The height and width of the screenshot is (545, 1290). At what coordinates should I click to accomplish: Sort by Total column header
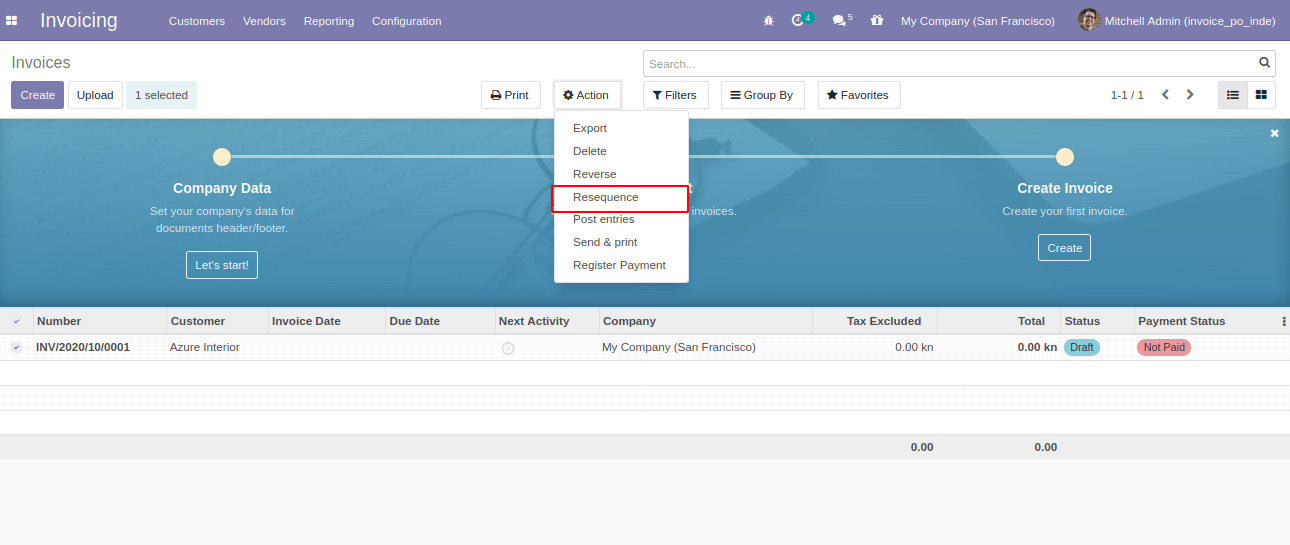[x=999, y=321]
